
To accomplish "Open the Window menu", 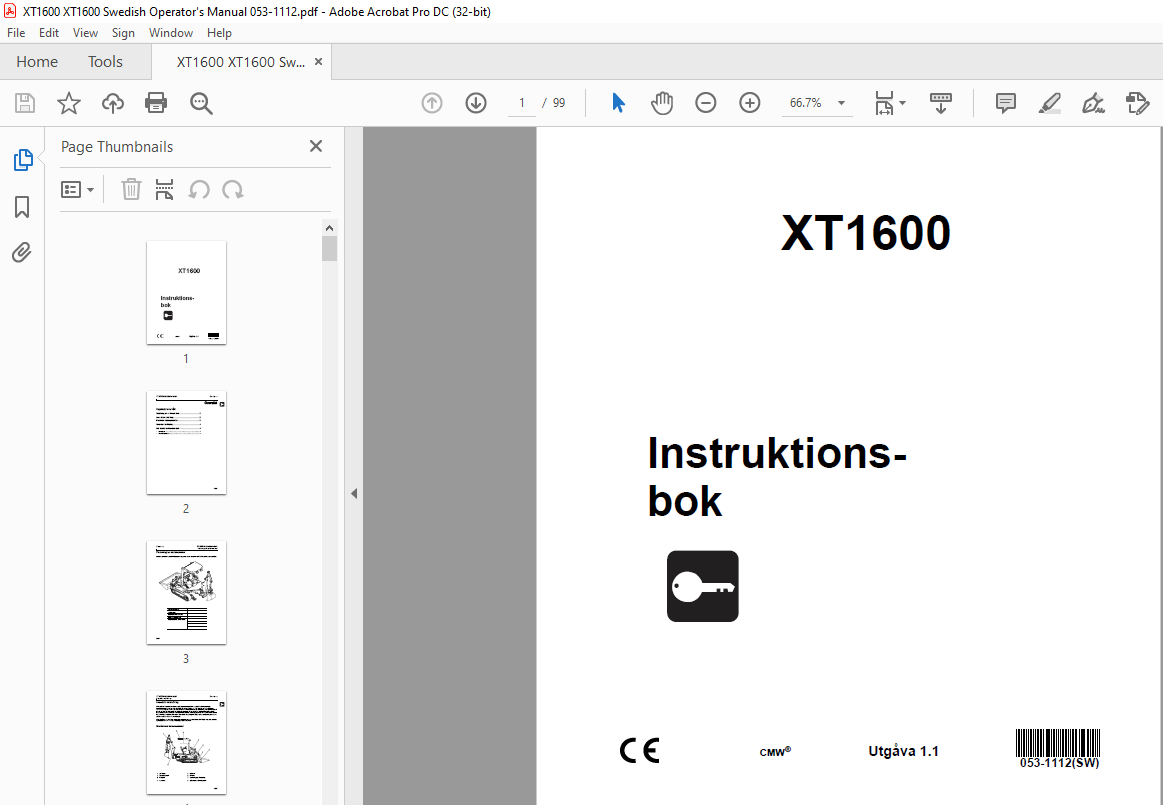I will coord(171,33).
